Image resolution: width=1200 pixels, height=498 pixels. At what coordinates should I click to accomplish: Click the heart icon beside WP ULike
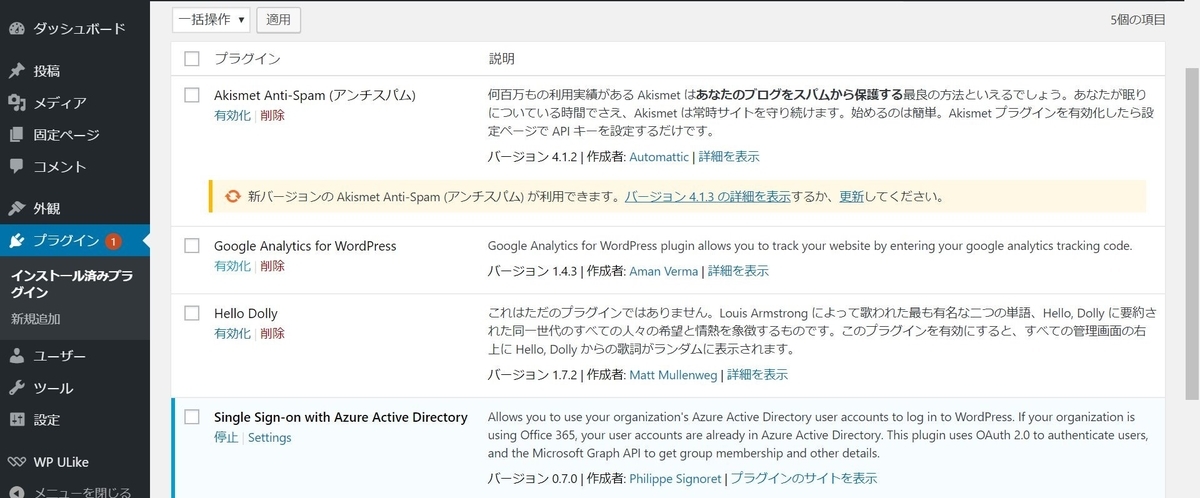[16, 462]
